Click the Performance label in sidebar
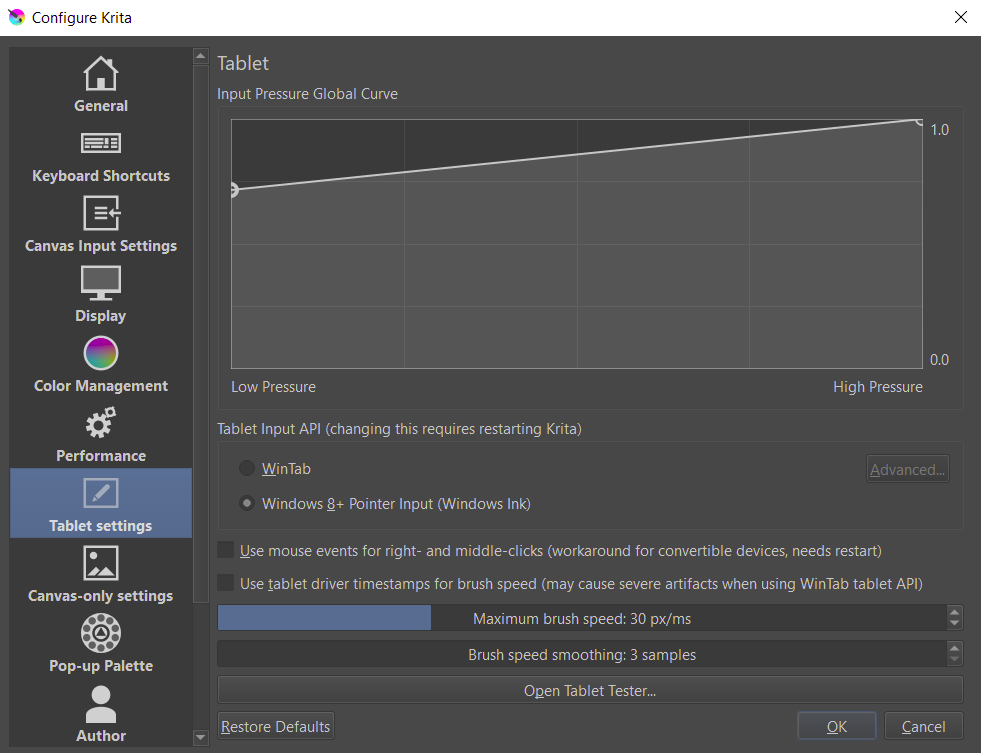Screen dimensions: 981x753 101,456
